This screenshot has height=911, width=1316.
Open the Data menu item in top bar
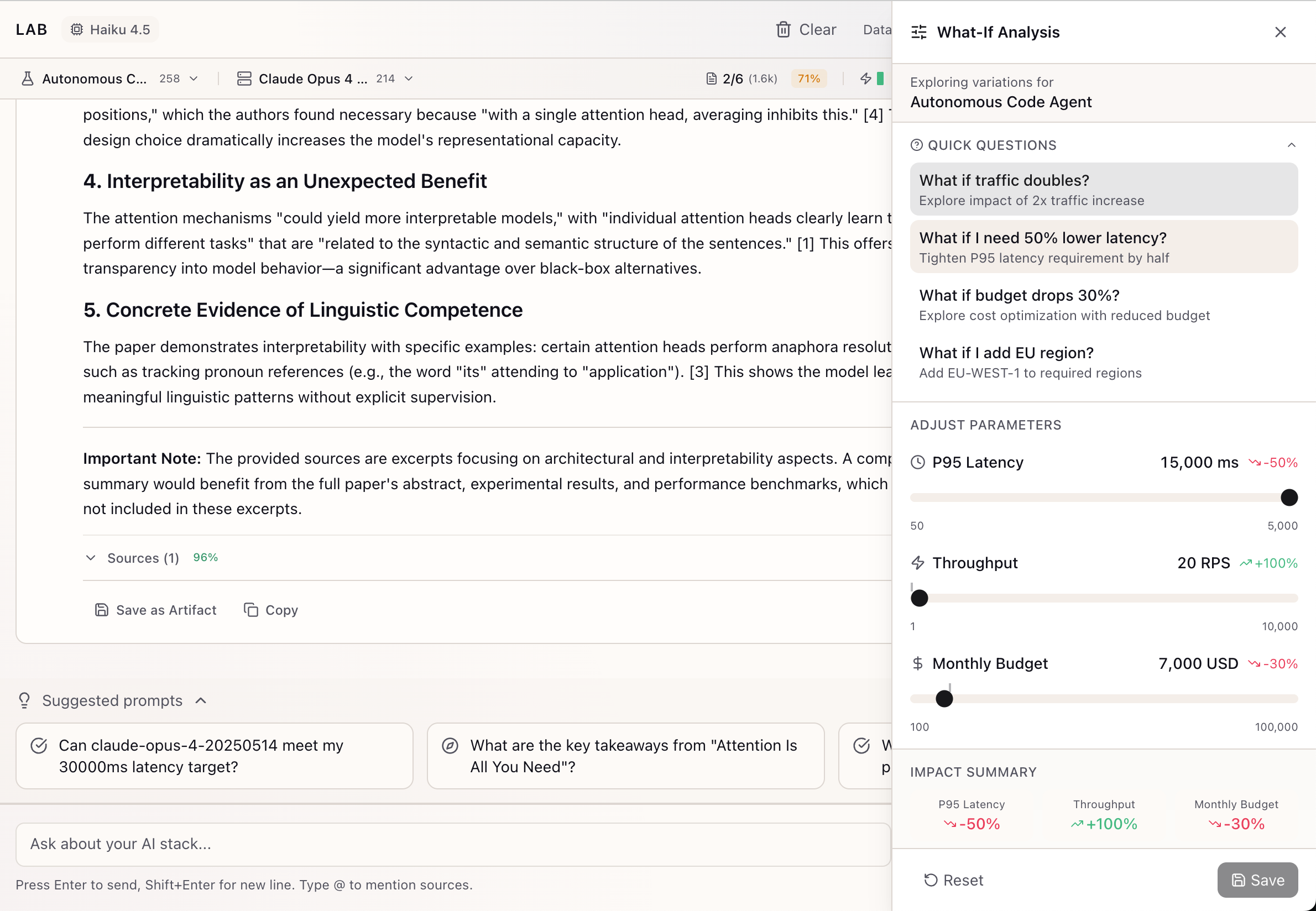pyautogui.click(x=878, y=29)
